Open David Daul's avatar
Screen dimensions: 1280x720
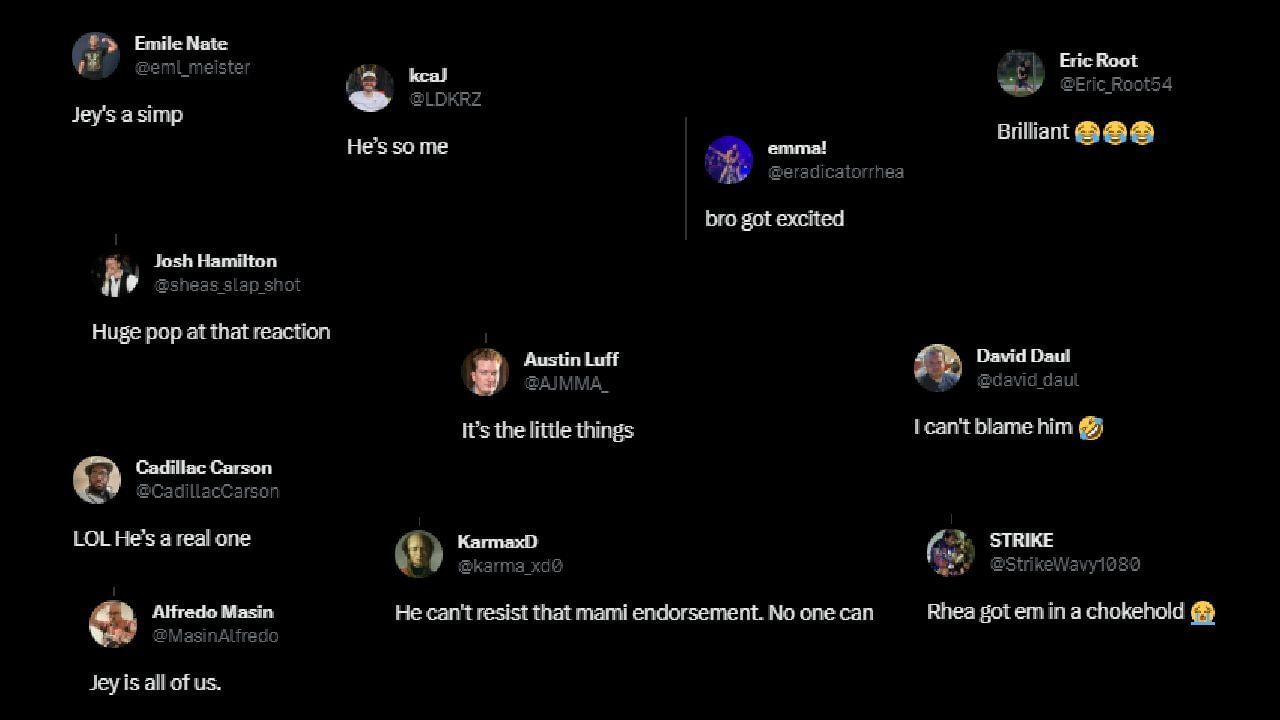[x=938, y=368]
